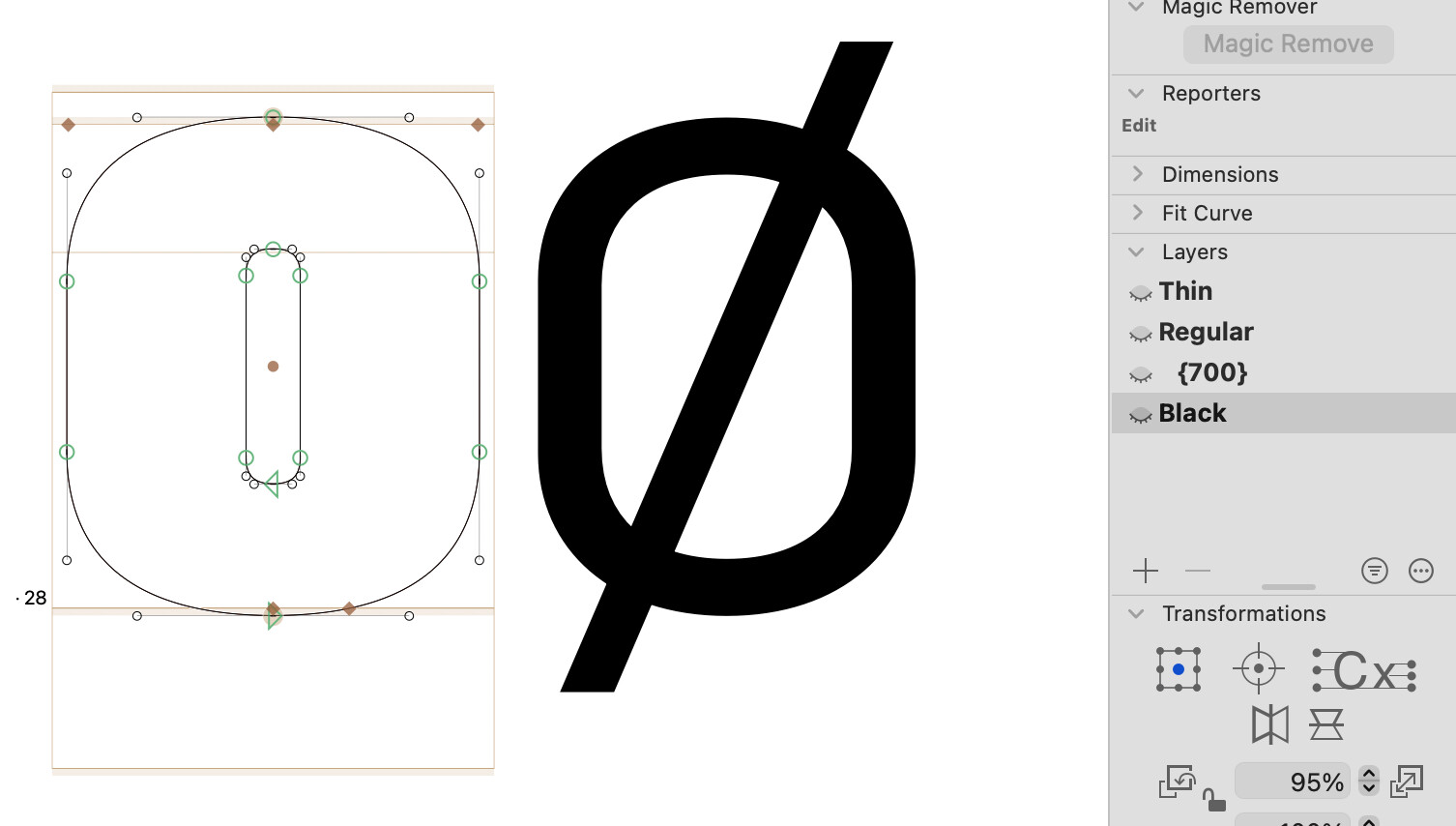Flip the selection vertically
1456x826 pixels.
(x=1326, y=724)
